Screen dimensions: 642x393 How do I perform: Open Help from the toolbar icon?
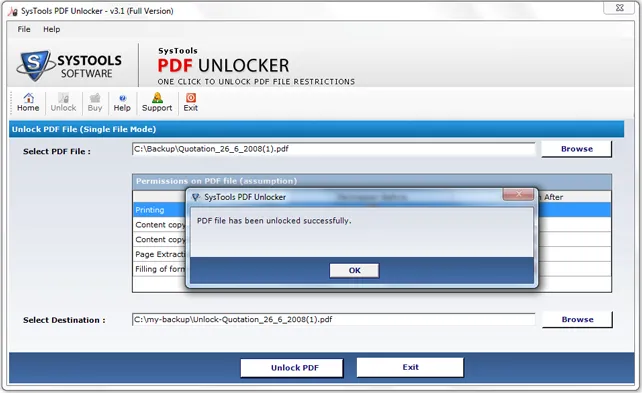click(122, 102)
